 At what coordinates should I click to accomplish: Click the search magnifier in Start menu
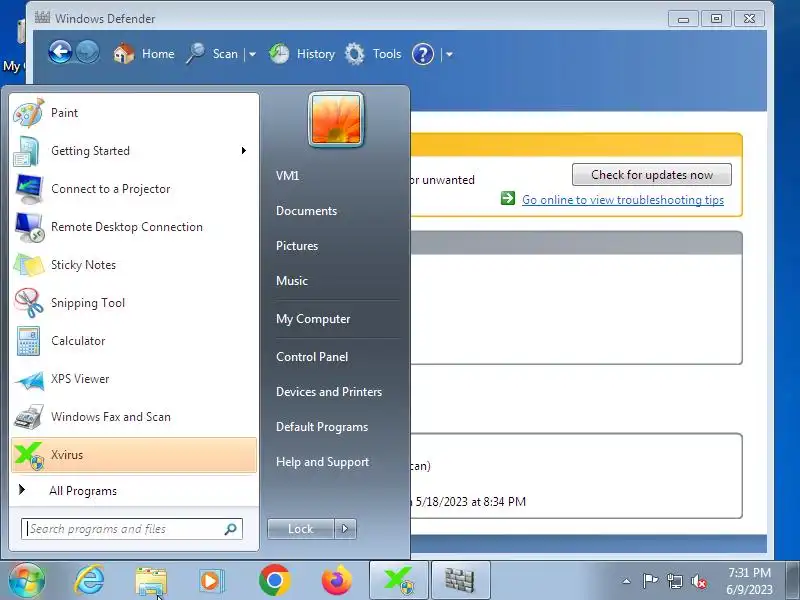pyautogui.click(x=231, y=529)
